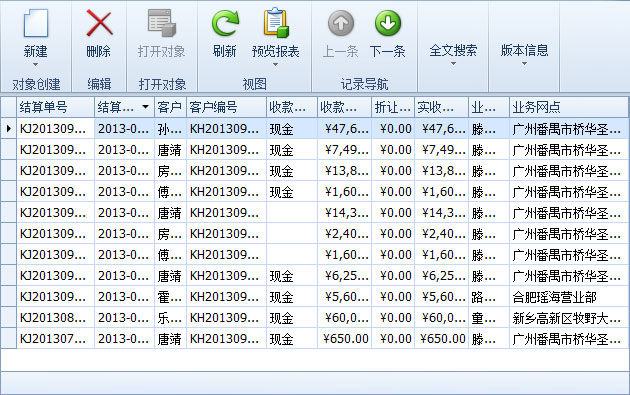Click the ¥47,6… 收款 amount in first row
Image resolution: width=630 pixels, height=395 pixels.
[x=344, y=129]
